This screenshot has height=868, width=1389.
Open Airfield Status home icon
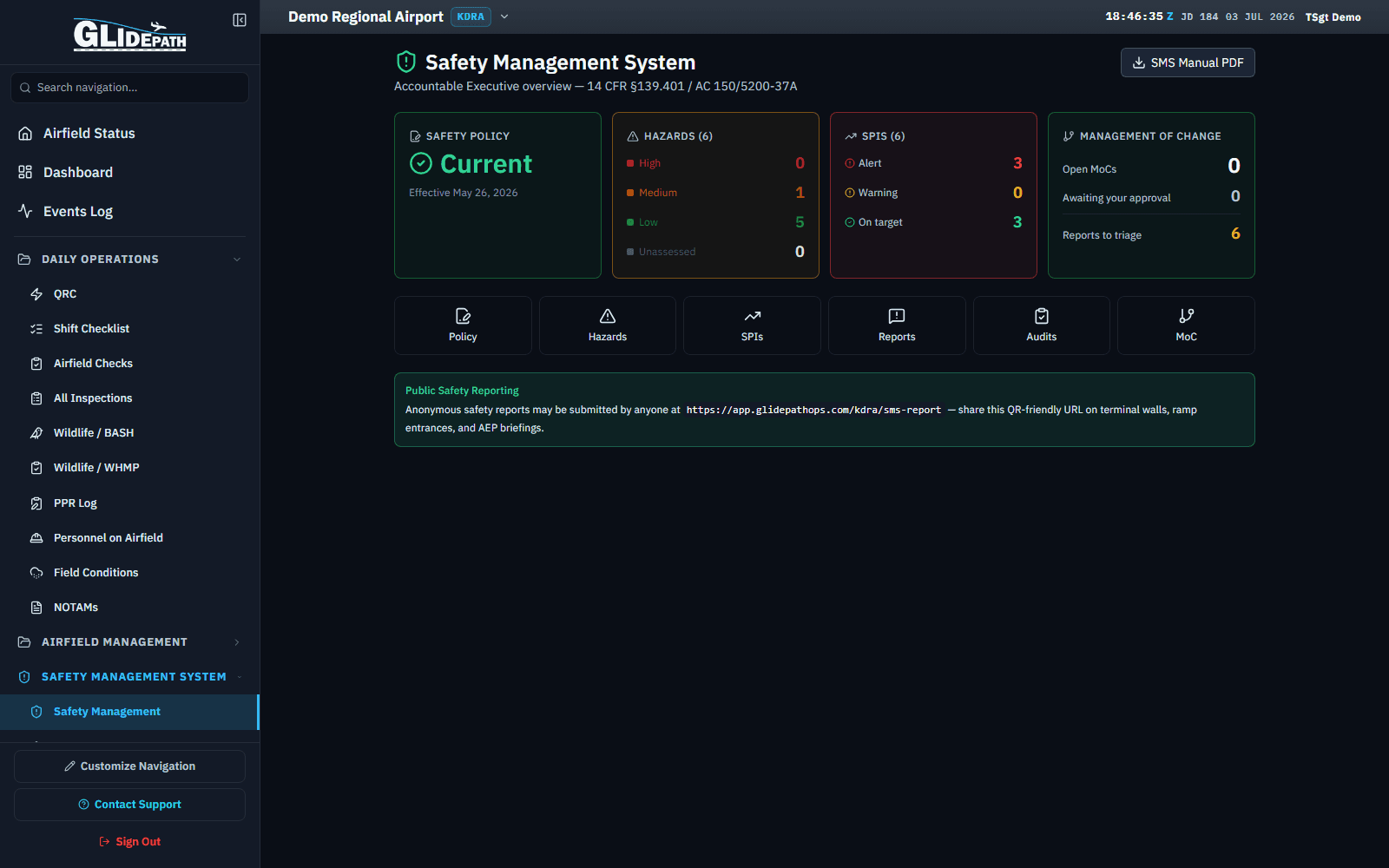(25, 133)
